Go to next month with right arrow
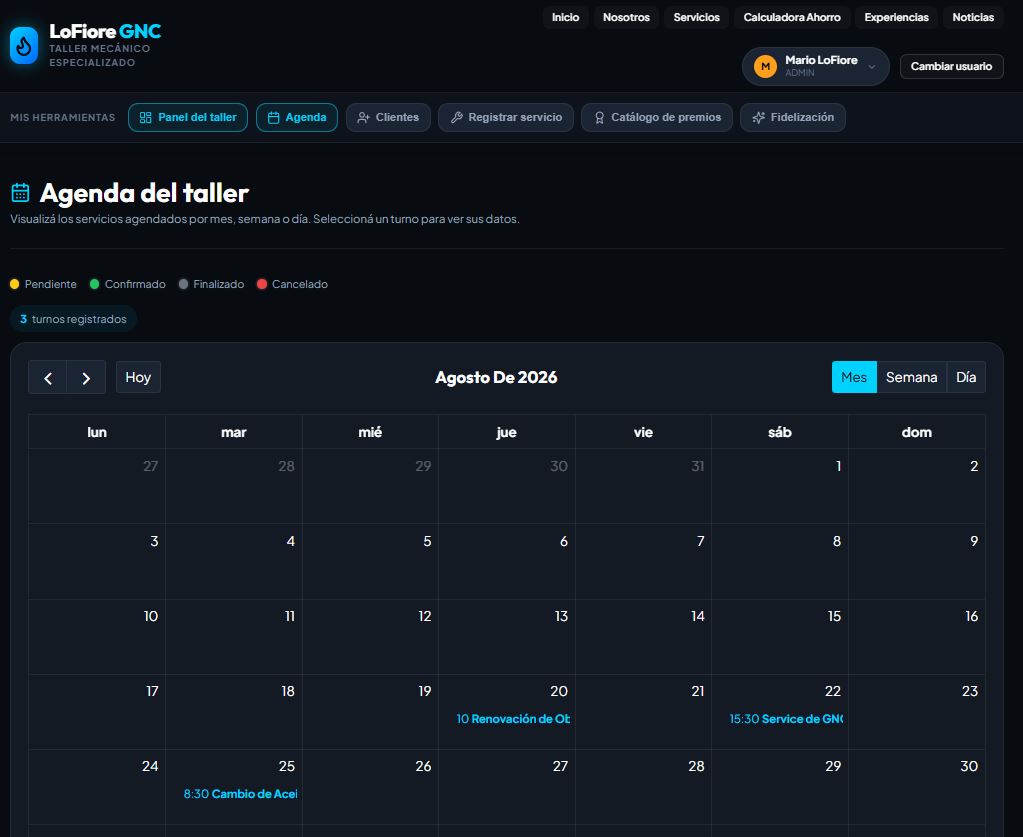 pyautogui.click(x=86, y=378)
